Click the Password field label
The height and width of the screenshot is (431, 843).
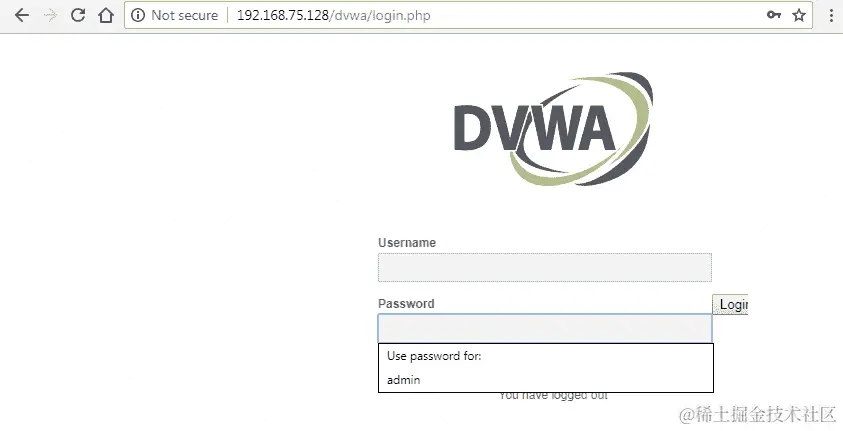(x=406, y=304)
